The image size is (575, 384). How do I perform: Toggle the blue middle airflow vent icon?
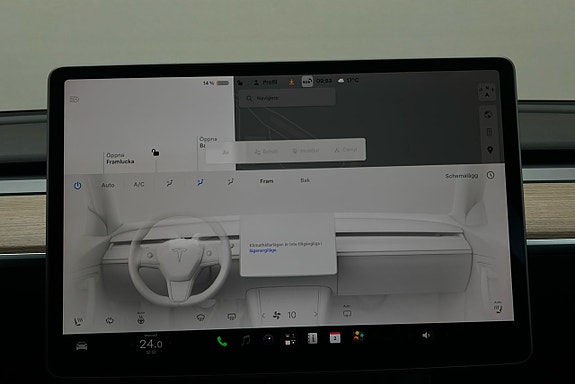tap(200, 182)
